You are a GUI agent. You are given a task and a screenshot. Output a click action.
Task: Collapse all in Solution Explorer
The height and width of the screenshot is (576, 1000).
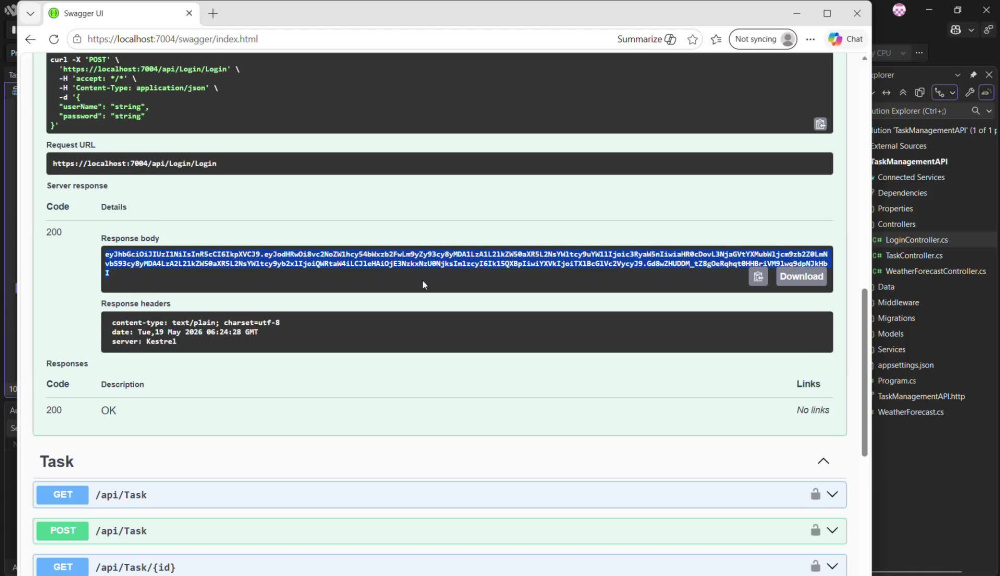click(x=903, y=92)
